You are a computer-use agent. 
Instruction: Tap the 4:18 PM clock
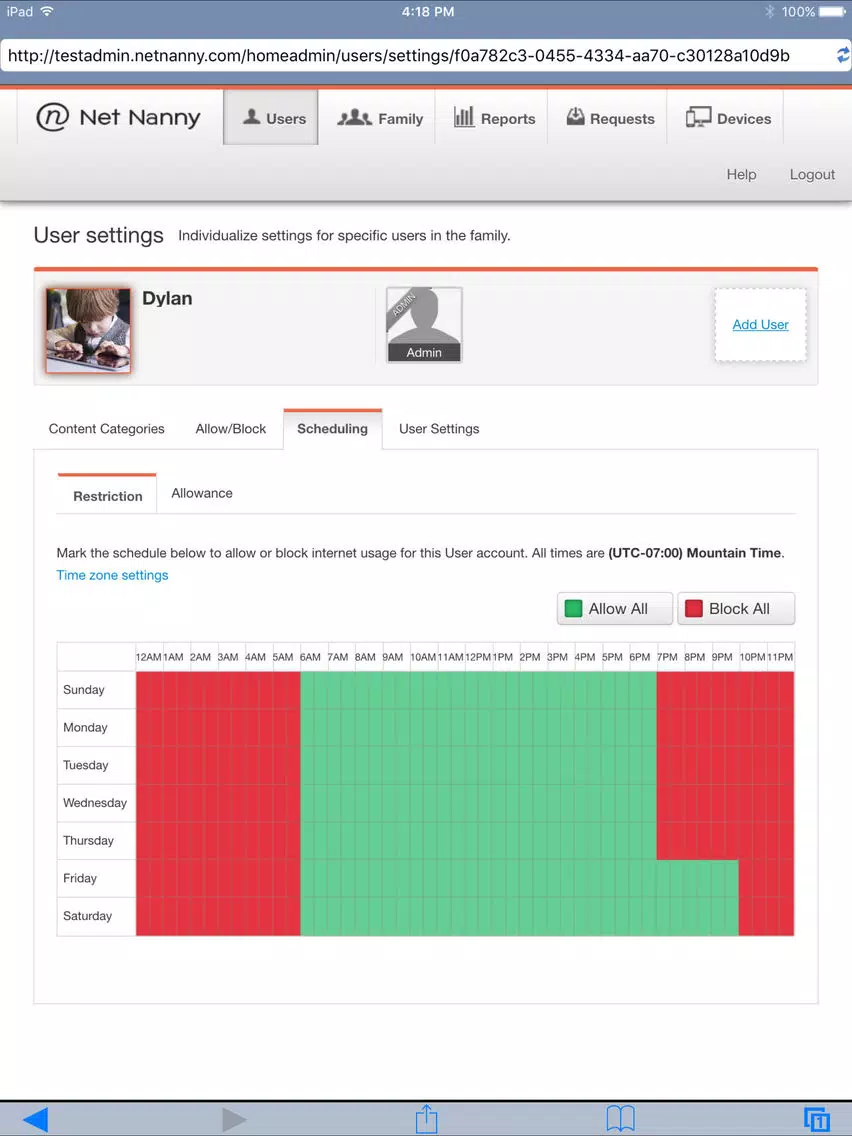click(x=427, y=12)
